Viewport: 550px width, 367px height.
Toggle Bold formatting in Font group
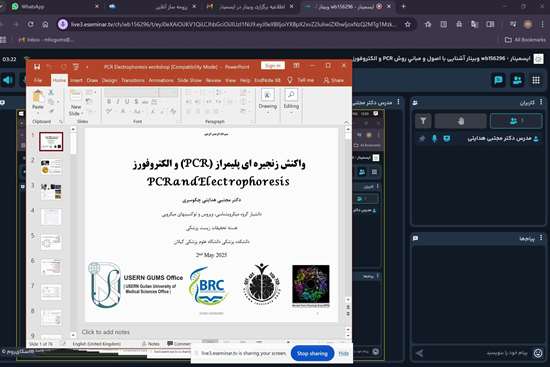point(109,102)
